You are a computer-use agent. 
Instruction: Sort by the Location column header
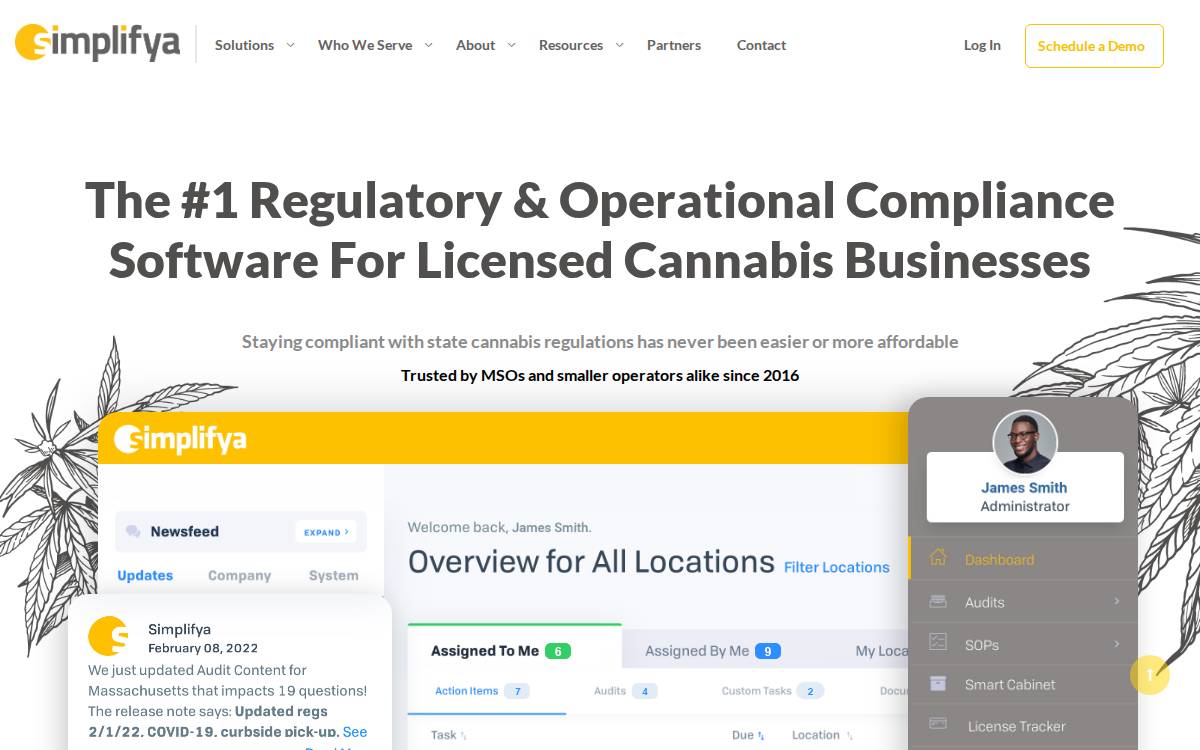[x=821, y=735]
